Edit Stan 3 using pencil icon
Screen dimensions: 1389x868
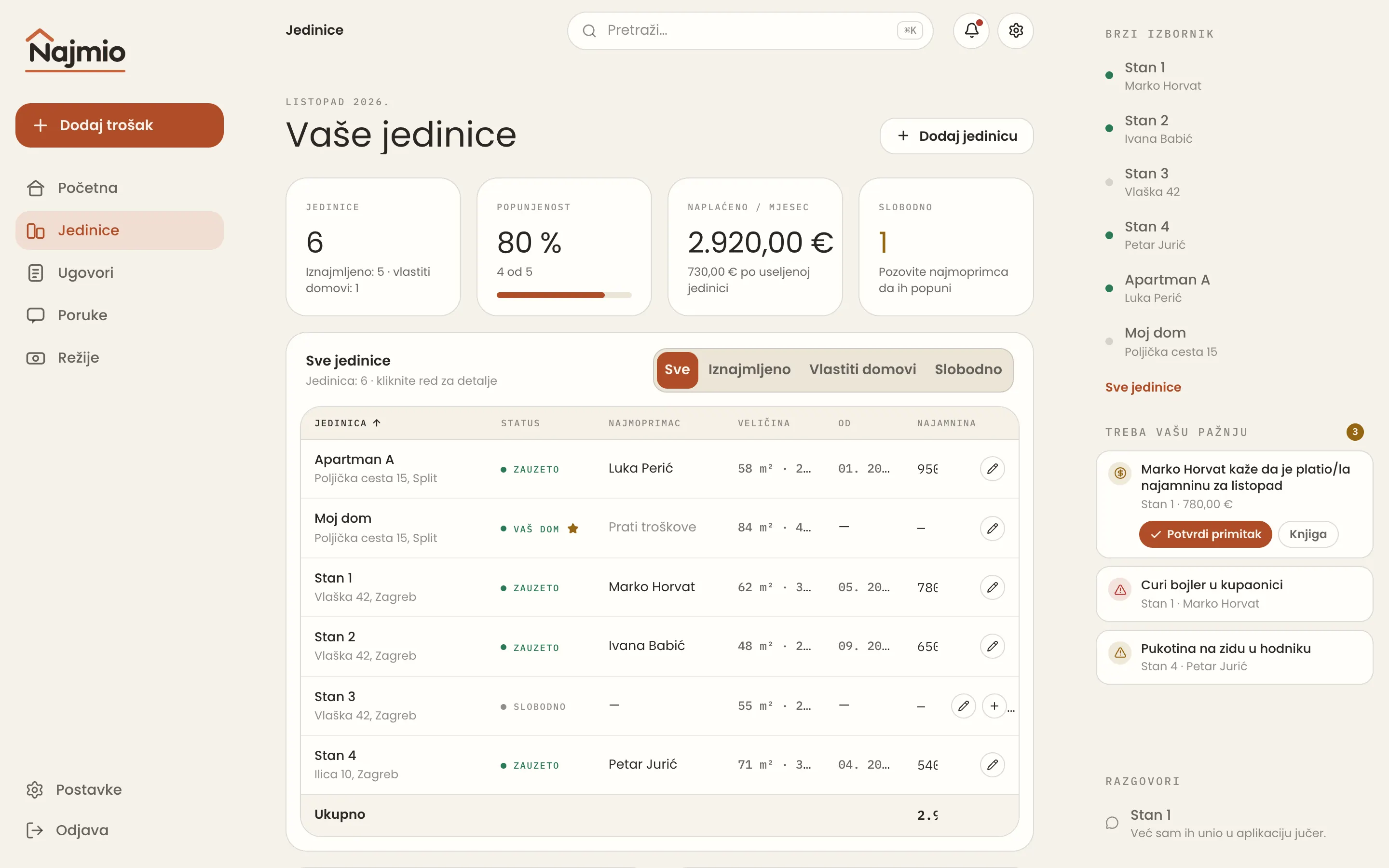click(963, 705)
